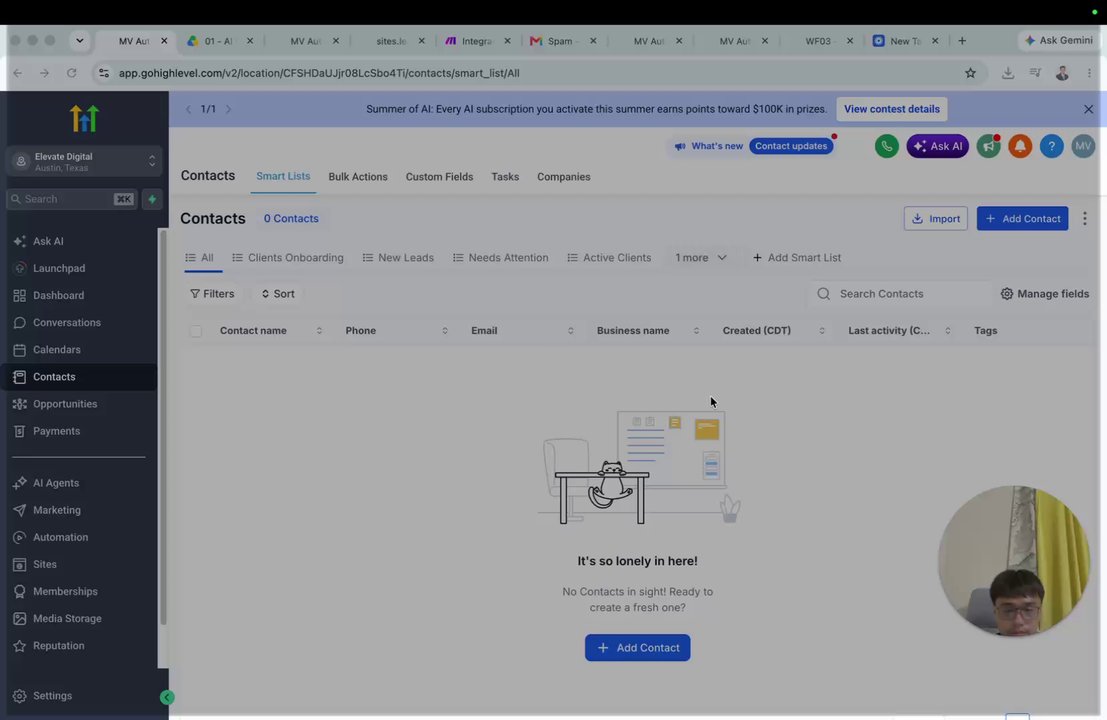Open Manage fields gear option
Screen dimensions: 1107x720
(x=1045, y=294)
